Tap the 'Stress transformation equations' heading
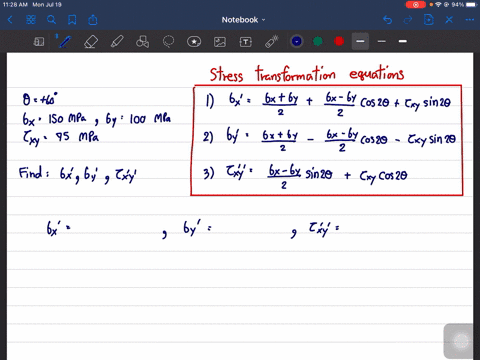Viewport: 480px width, 360px height. 307,74
